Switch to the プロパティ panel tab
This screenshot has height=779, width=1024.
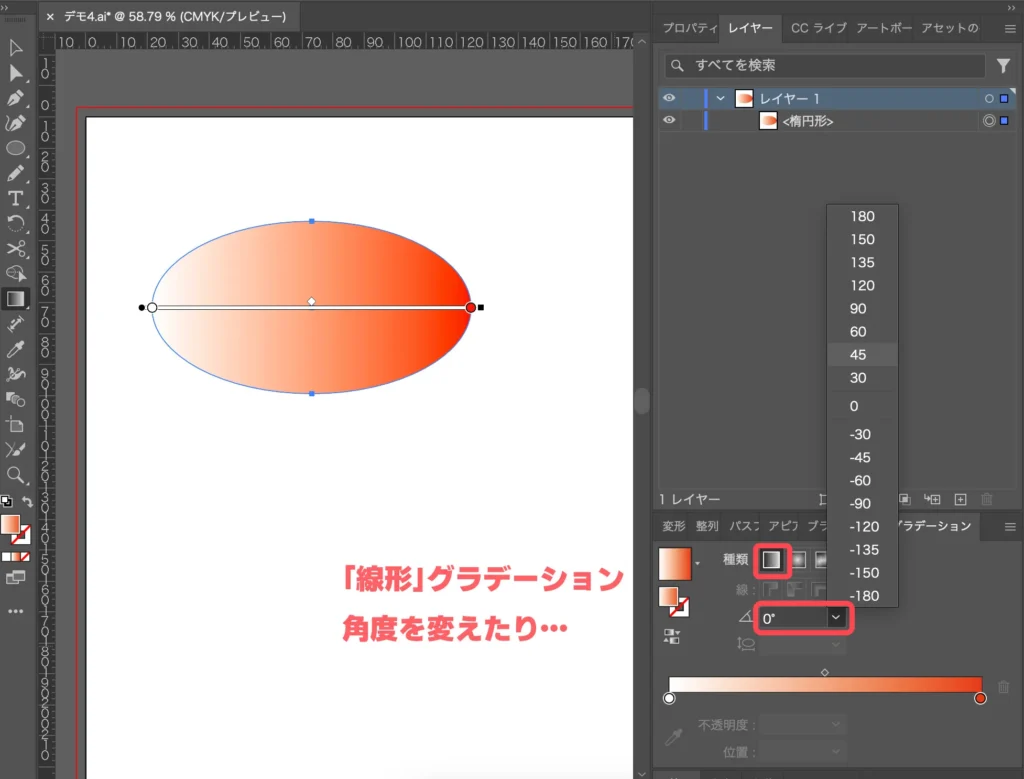pyautogui.click(x=688, y=28)
